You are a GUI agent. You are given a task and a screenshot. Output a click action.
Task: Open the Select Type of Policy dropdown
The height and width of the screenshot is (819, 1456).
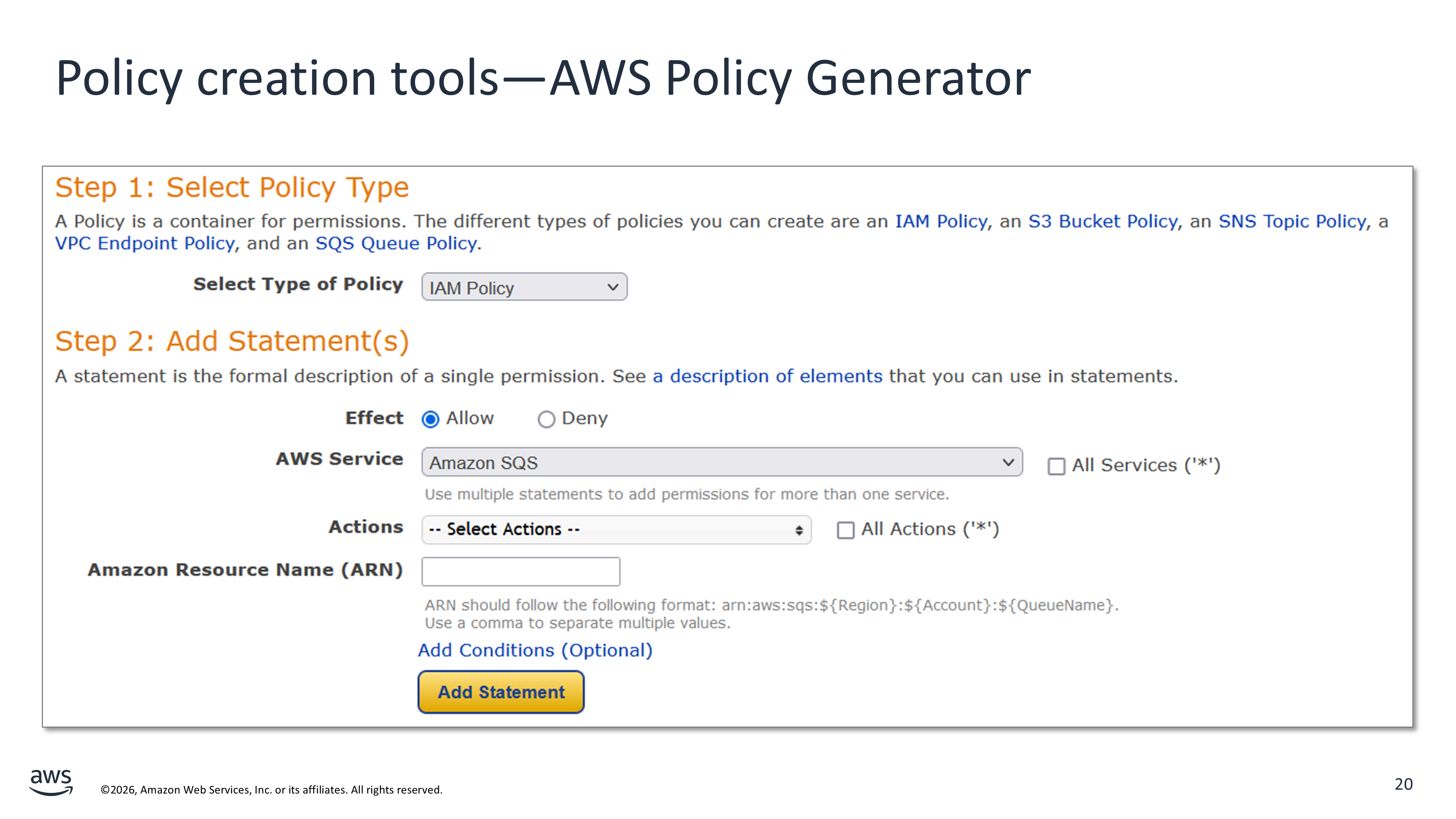524,287
